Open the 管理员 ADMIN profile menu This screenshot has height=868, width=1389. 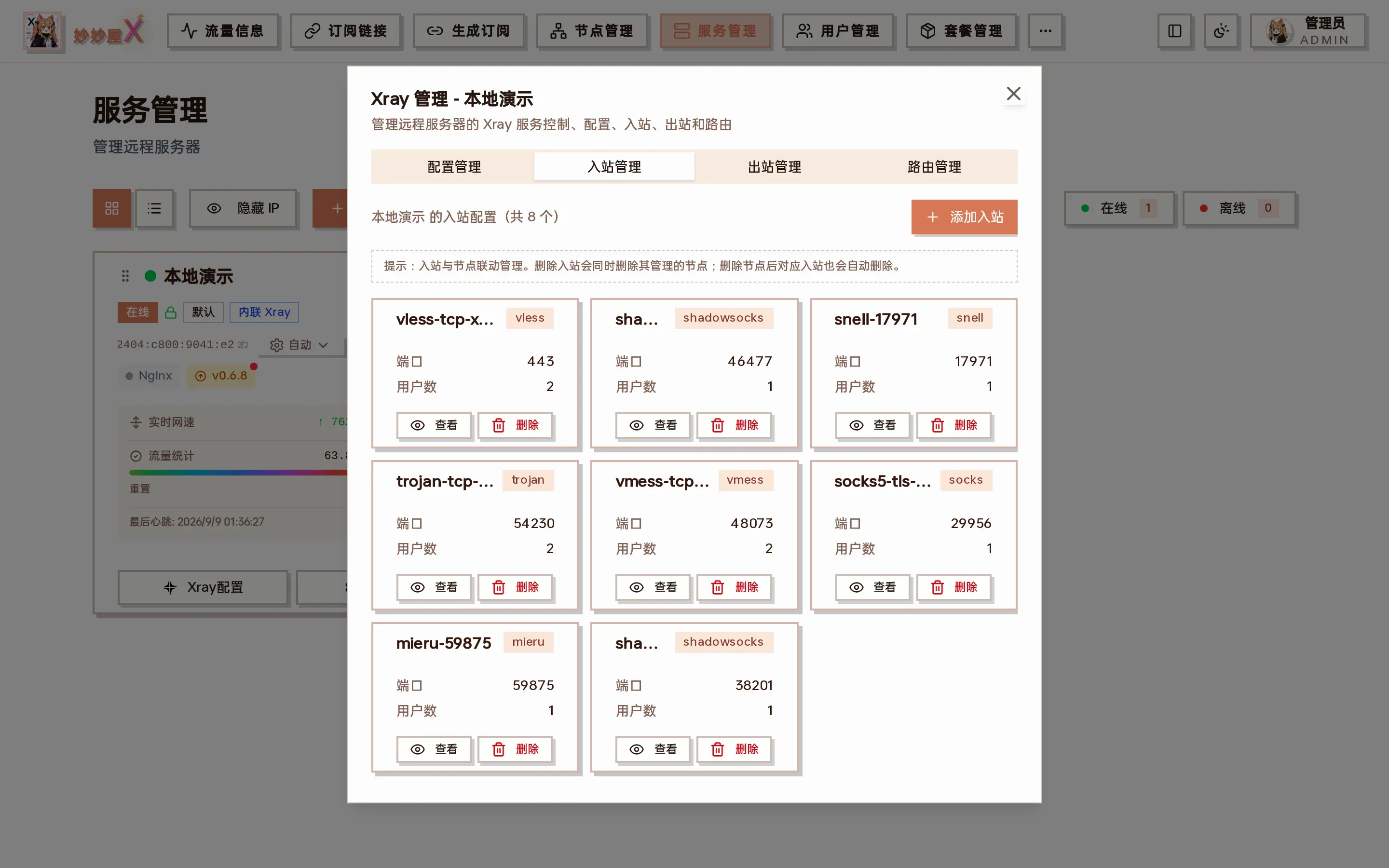[1307, 31]
